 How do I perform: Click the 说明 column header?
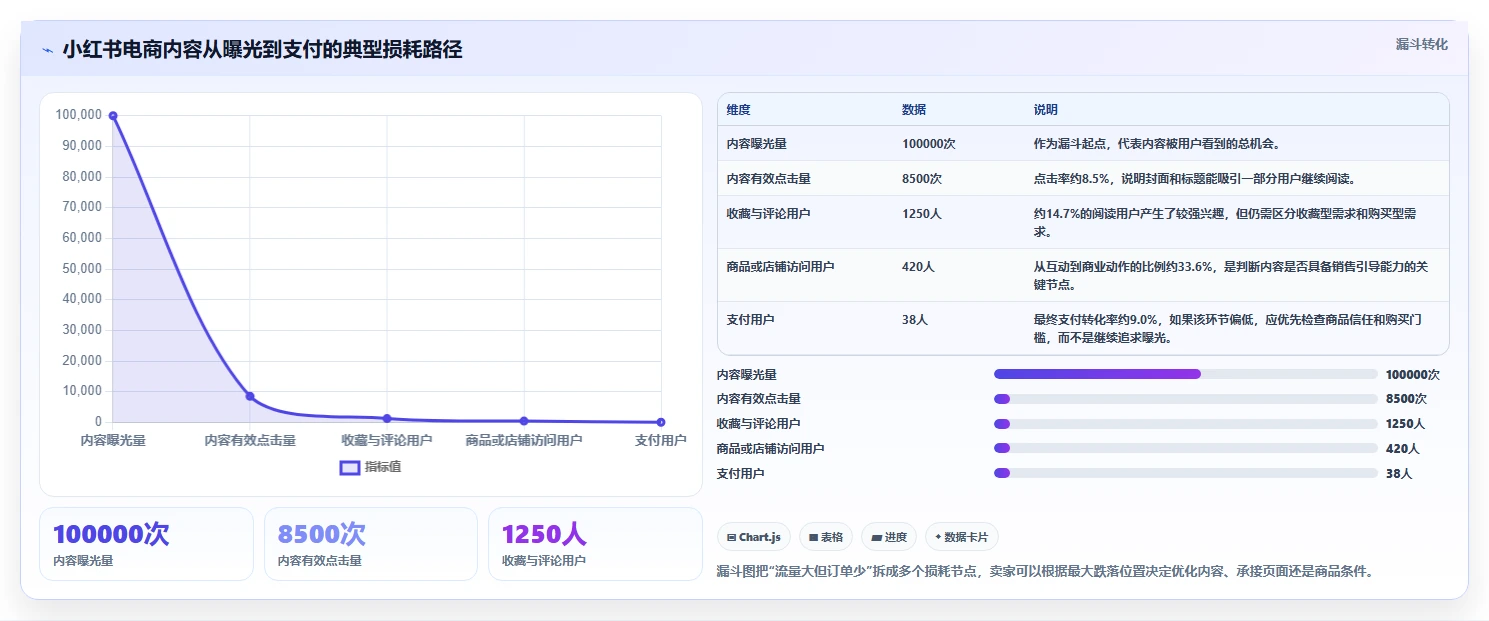click(1046, 110)
